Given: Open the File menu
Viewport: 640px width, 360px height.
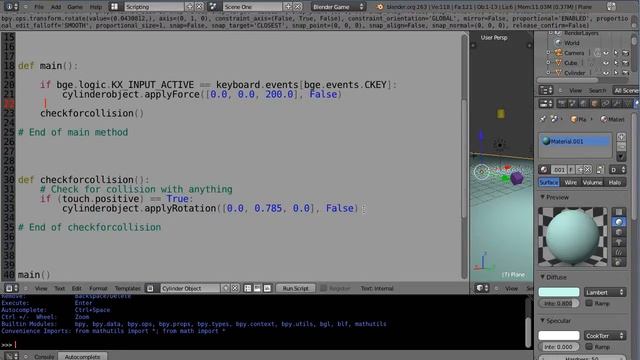Looking at the screenshot, I should coord(39,7).
